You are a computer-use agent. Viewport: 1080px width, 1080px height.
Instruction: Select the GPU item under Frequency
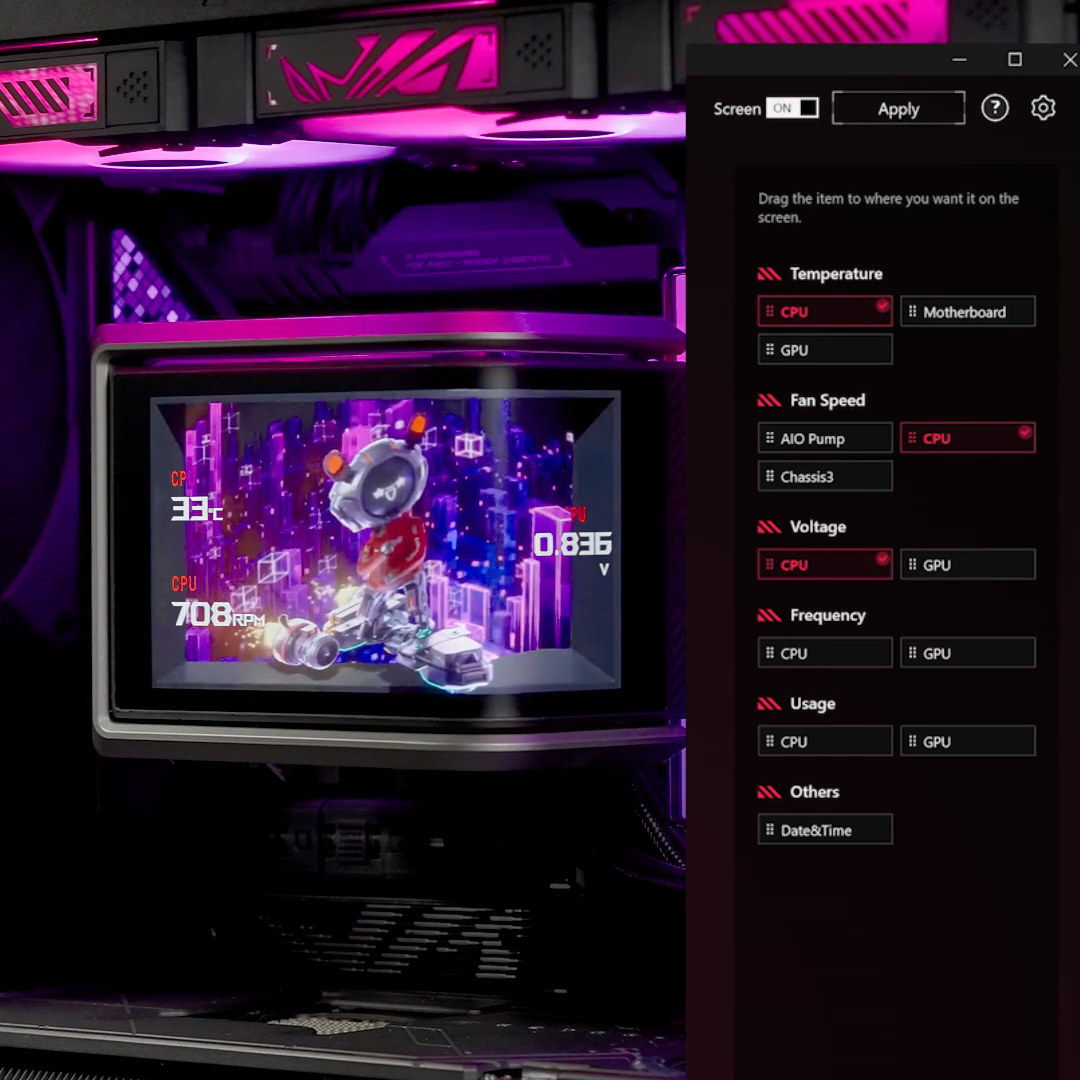click(967, 653)
